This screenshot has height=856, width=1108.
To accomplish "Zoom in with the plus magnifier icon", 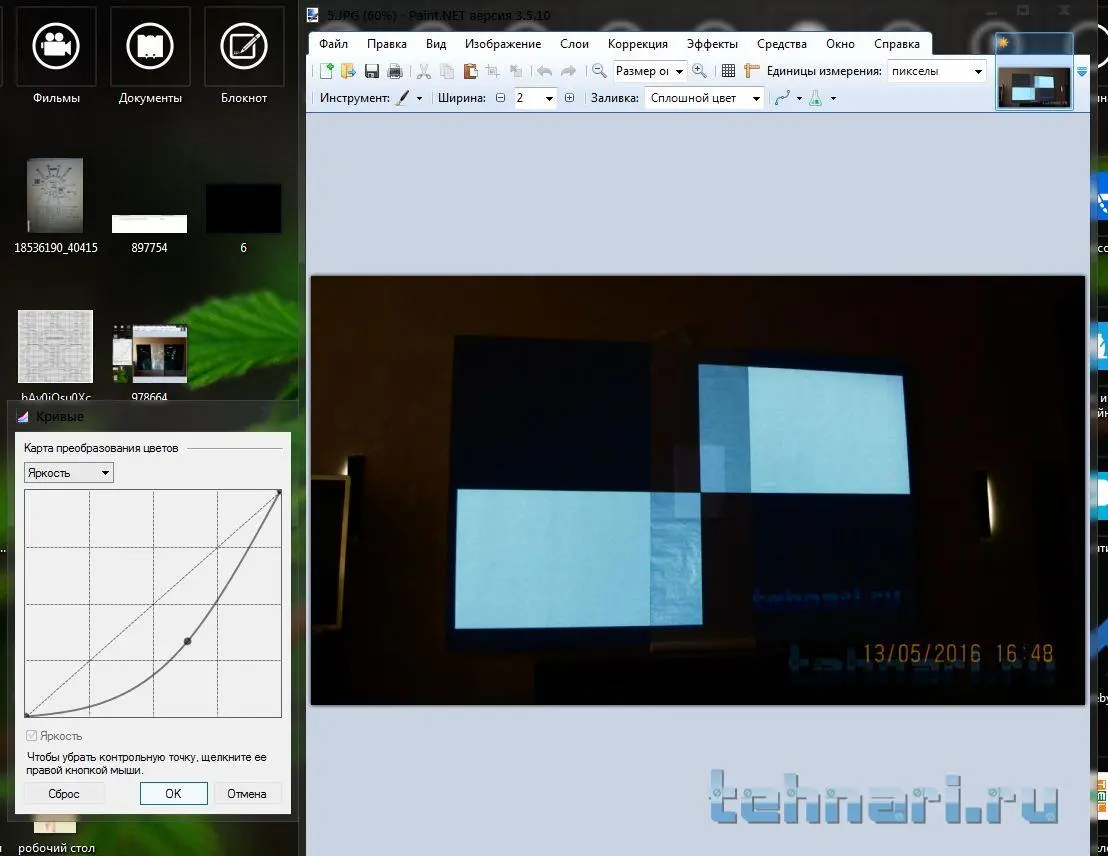I will [700, 71].
